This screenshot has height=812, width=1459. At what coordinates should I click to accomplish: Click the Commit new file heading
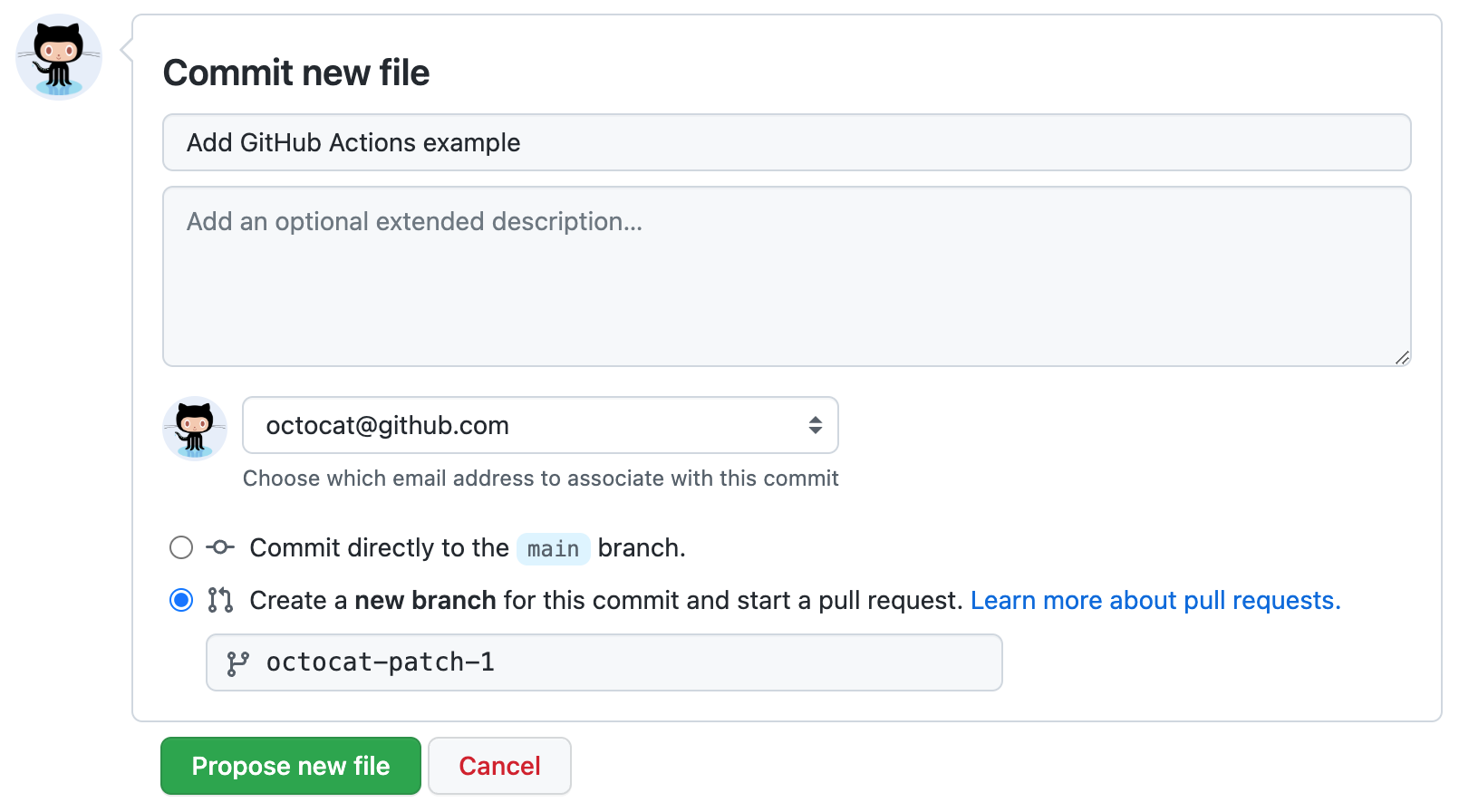tap(296, 72)
